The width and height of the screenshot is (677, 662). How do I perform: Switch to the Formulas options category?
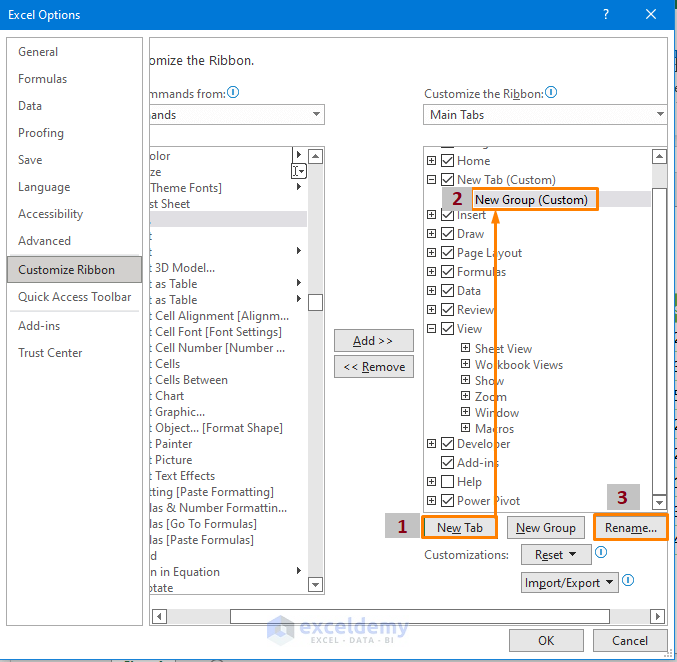44,79
